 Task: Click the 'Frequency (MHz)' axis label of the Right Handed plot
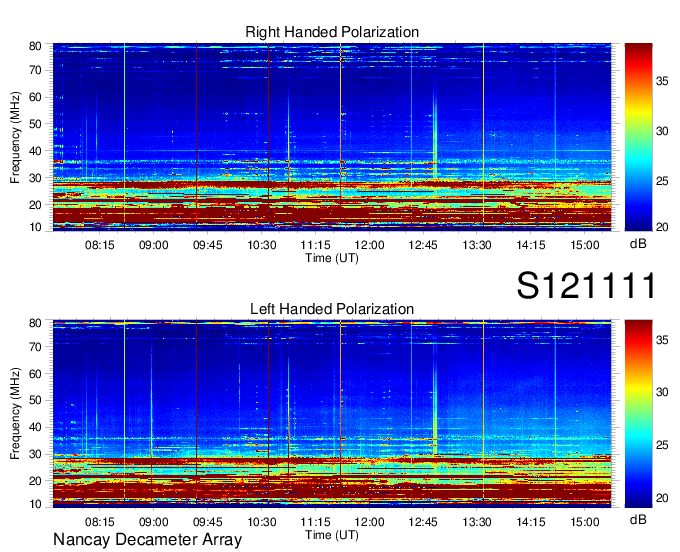[15, 137]
